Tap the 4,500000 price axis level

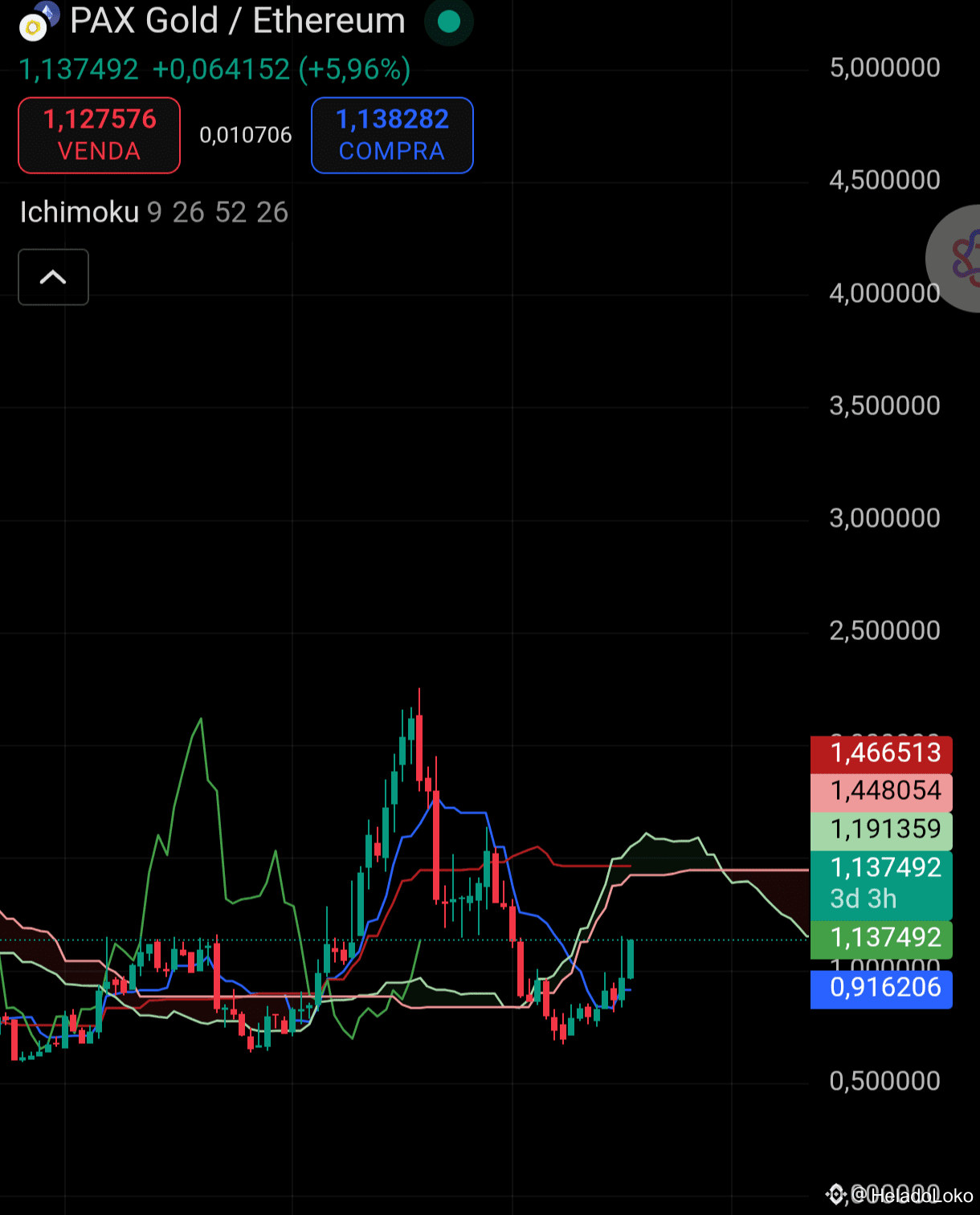coord(885,180)
